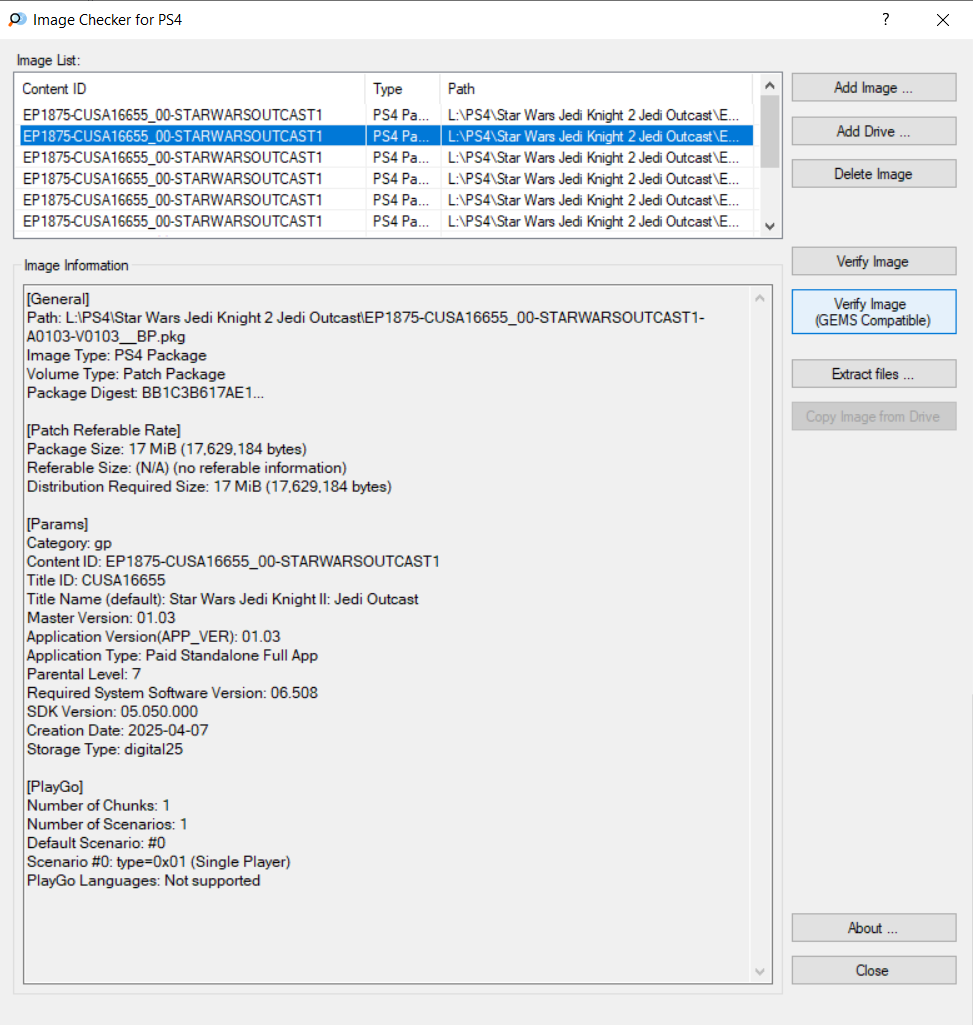
Task: Click the Image Information scroll down arrow
Action: (x=761, y=972)
